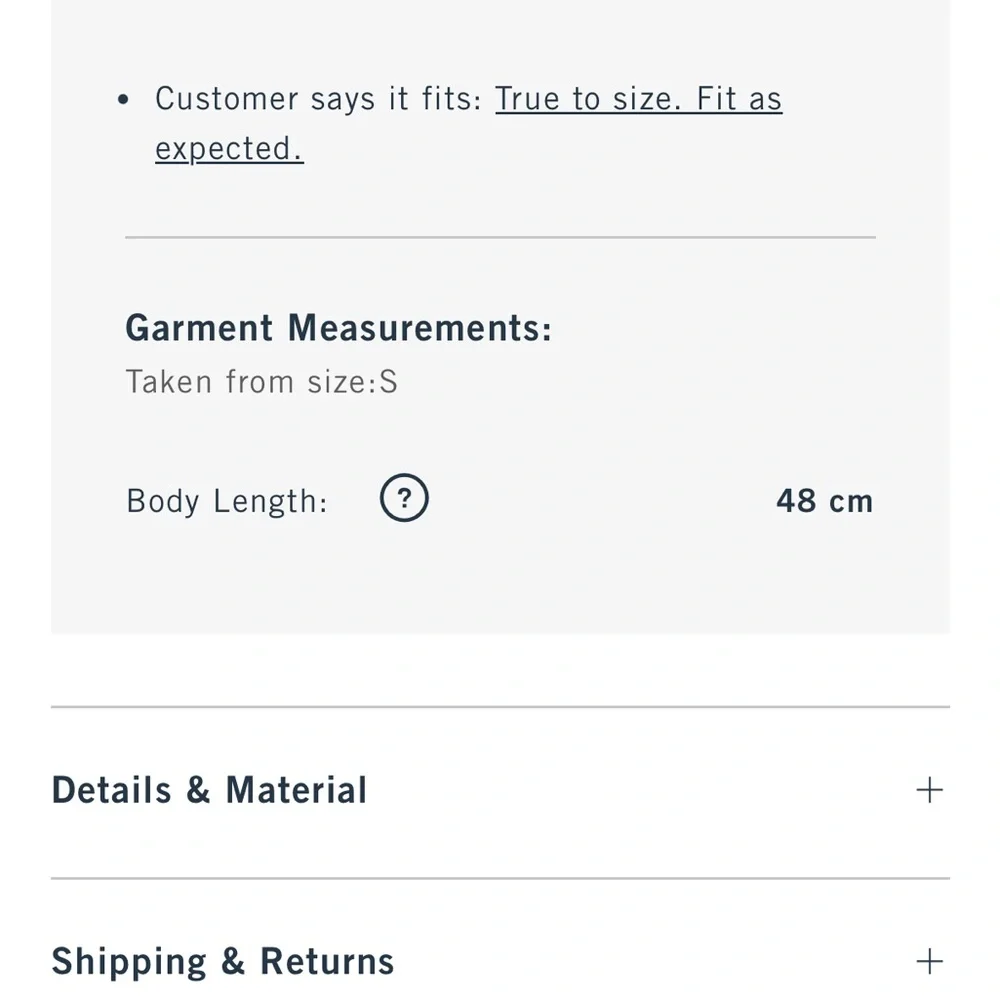The image size is (1000, 1000).
Task: Click the Garment Measurements heading
Action: (x=338, y=328)
